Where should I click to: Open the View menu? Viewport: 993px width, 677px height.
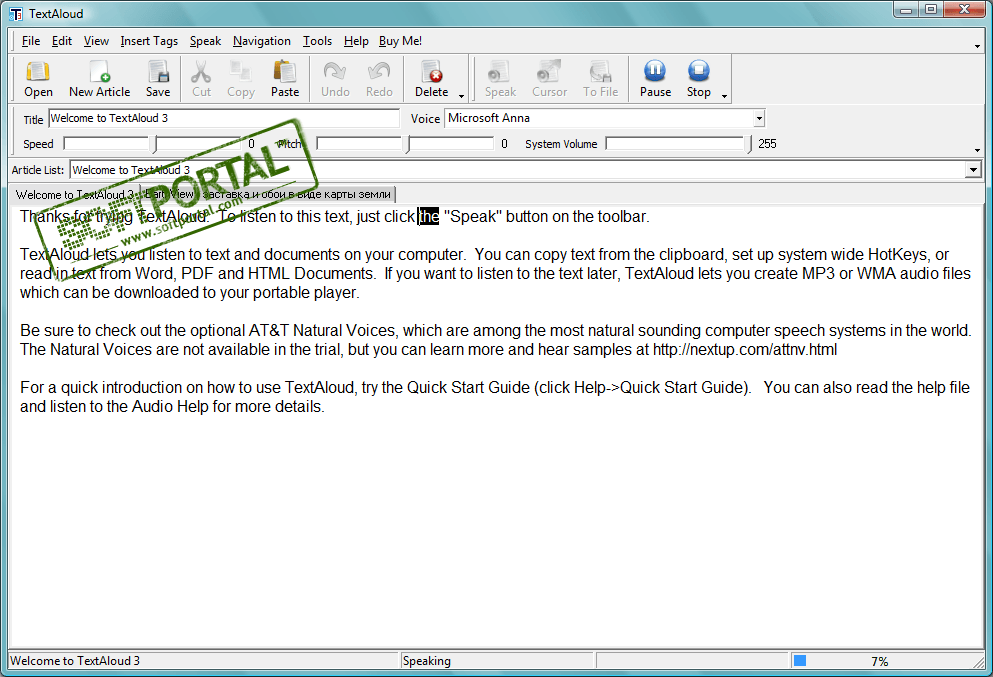pos(96,41)
